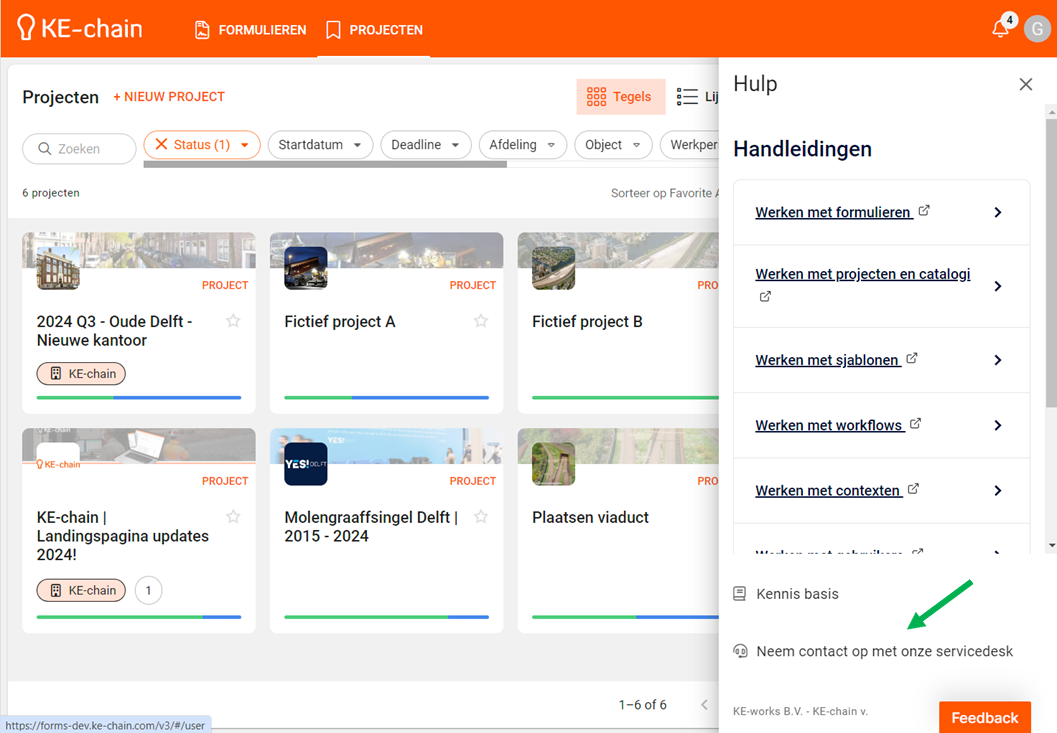This screenshot has width=1057, height=733.
Task: Click the Nieuw Project button
Action: click(169, 97)
